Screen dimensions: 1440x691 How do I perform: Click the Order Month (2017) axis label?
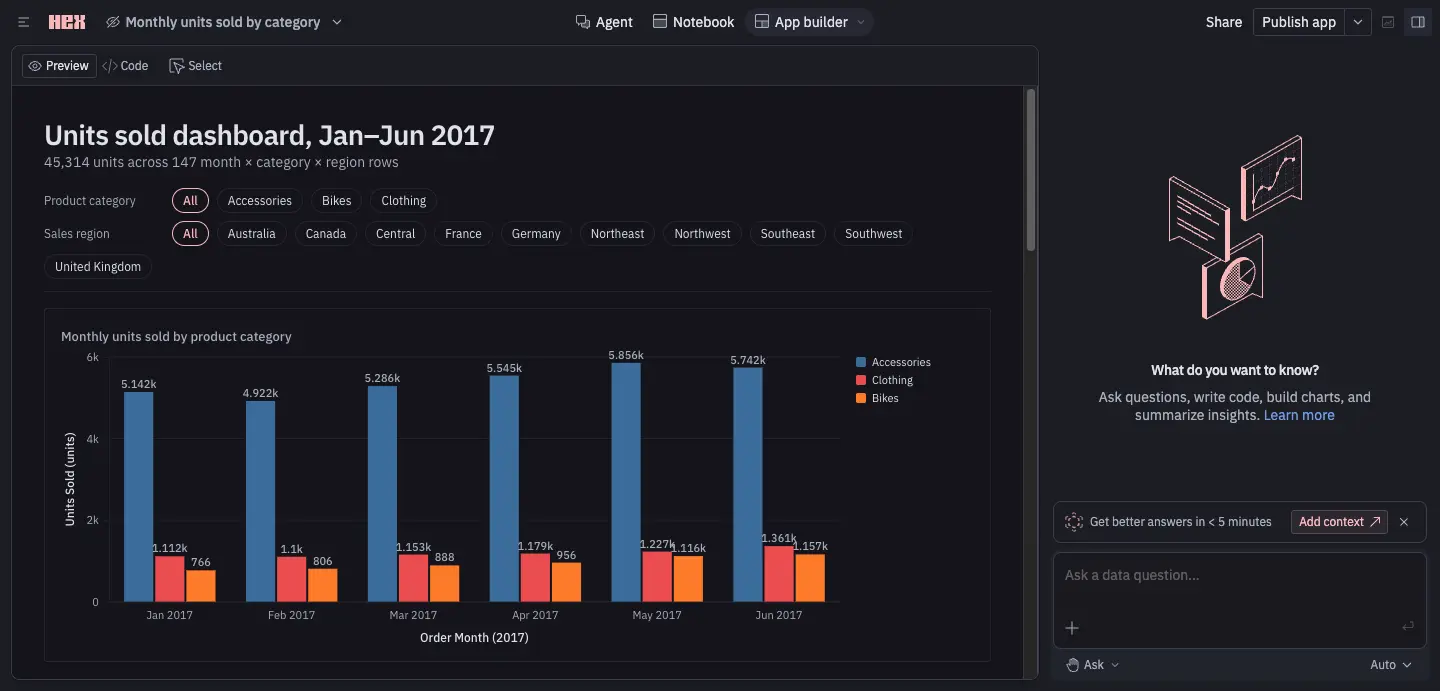(x=474, y=638)
